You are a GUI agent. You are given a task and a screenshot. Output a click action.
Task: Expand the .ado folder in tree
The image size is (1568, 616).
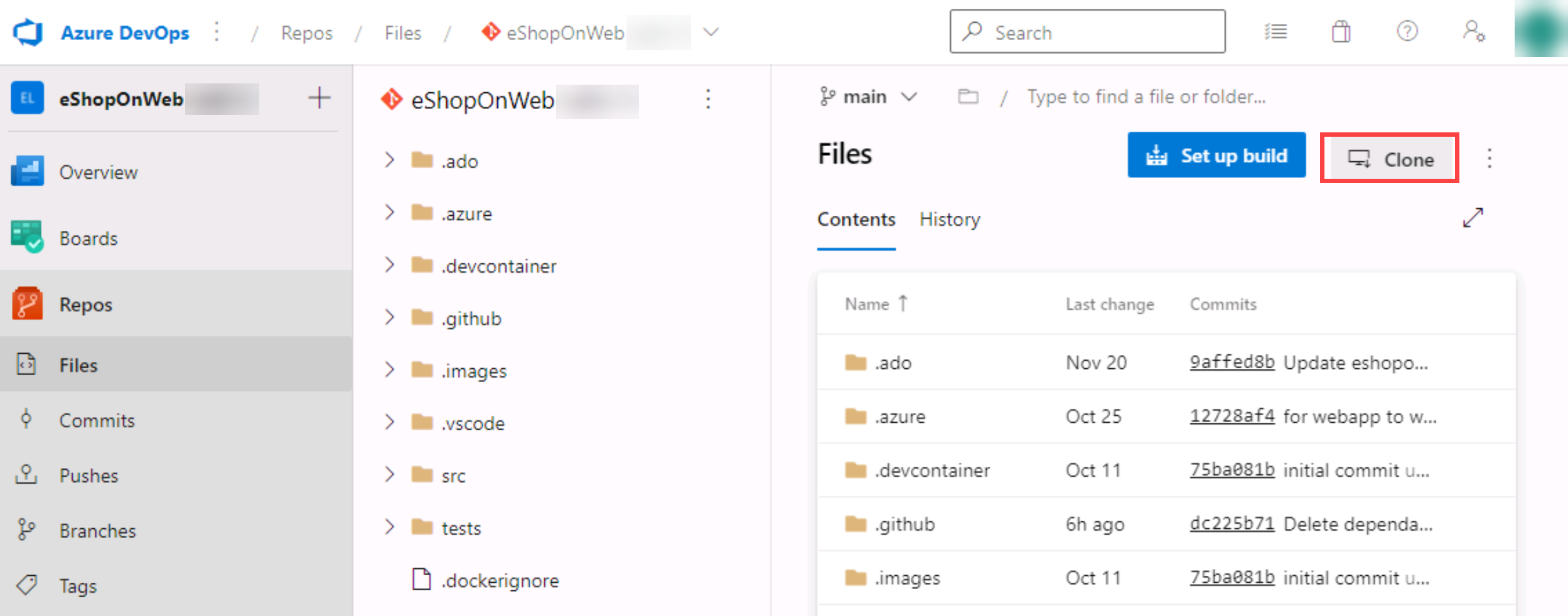[390, 161]
